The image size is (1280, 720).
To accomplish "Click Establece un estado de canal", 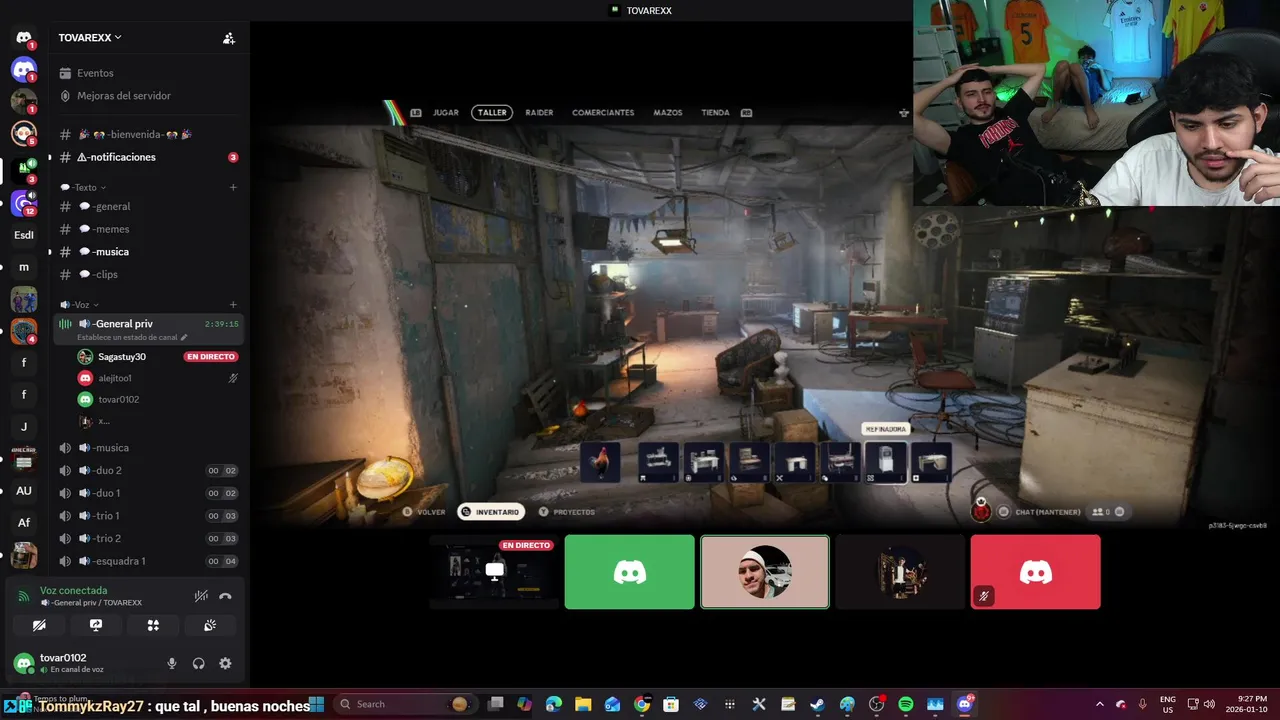I will click(132, 338).
